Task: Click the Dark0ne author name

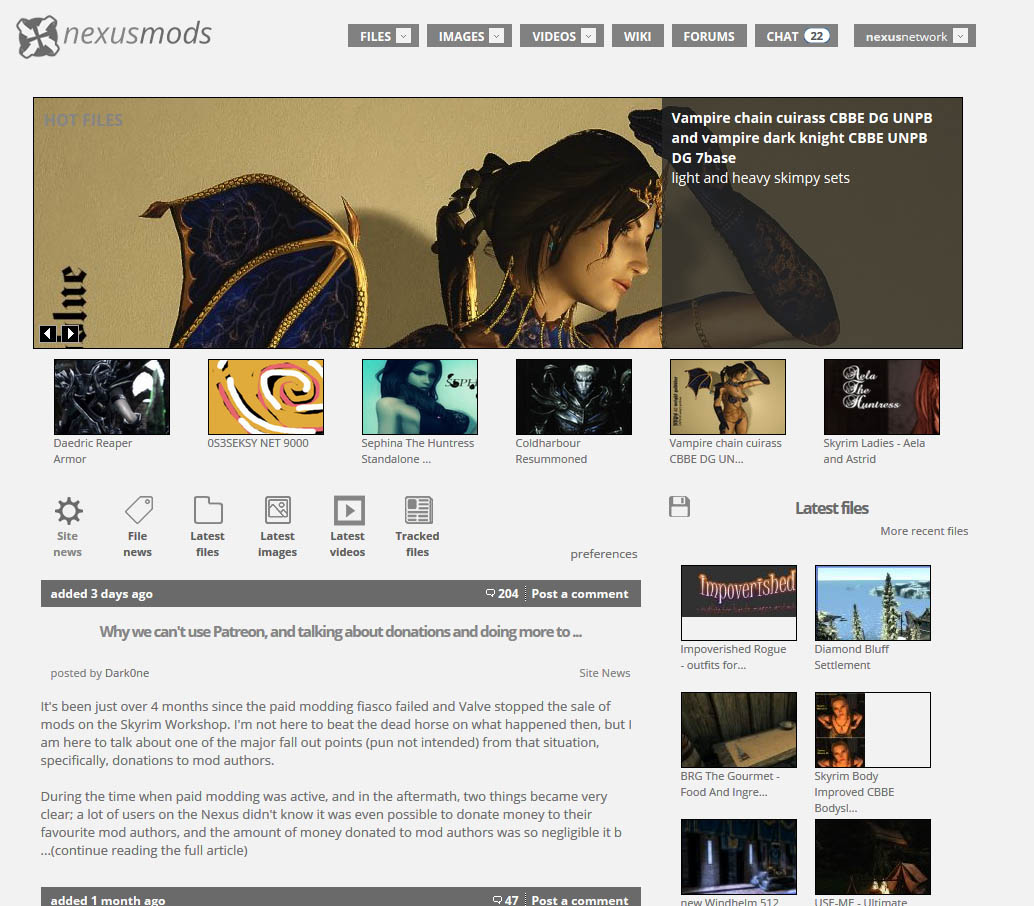Action: (127, 673)
